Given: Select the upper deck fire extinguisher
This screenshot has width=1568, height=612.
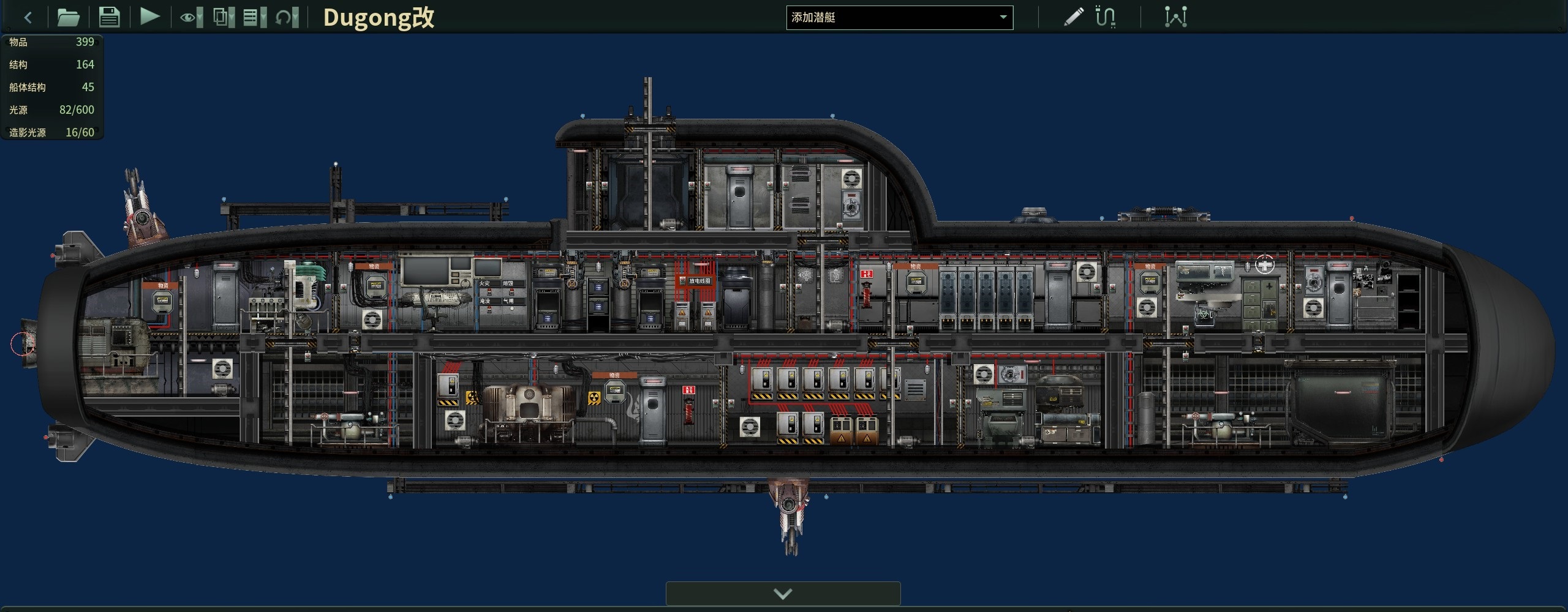Looking at the screenshot, I should (866, 294).
